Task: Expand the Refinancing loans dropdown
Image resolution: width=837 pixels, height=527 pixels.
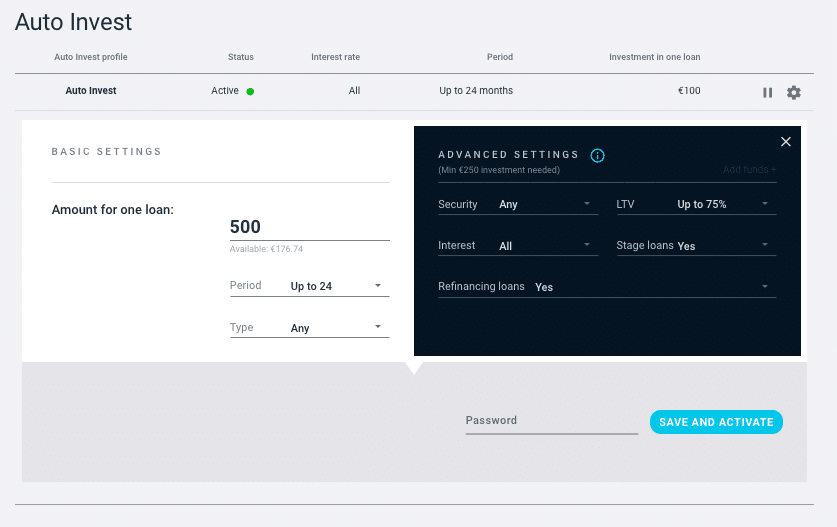Action: 607,287
